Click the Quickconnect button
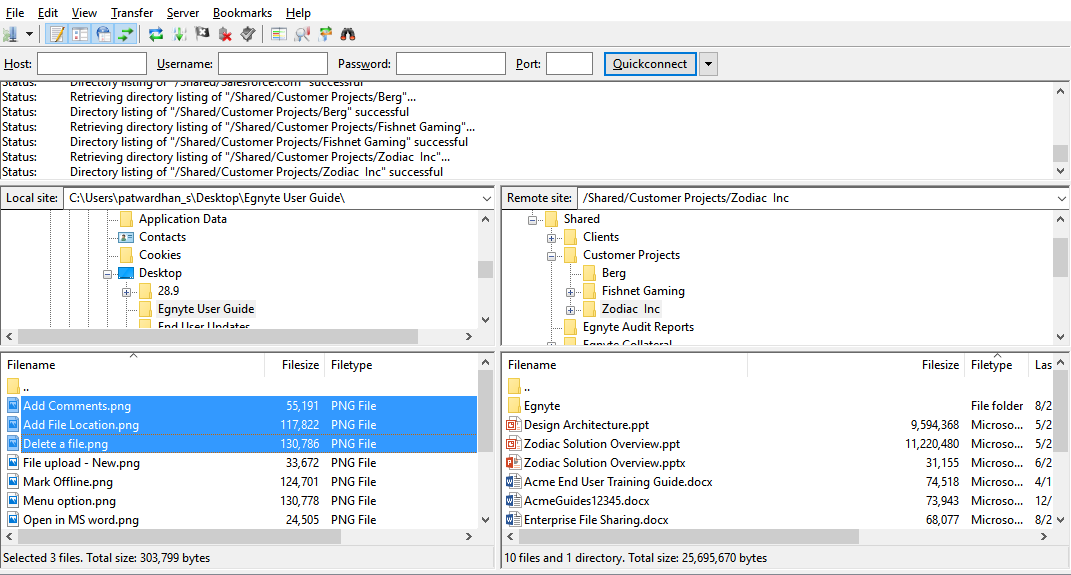 650,64
